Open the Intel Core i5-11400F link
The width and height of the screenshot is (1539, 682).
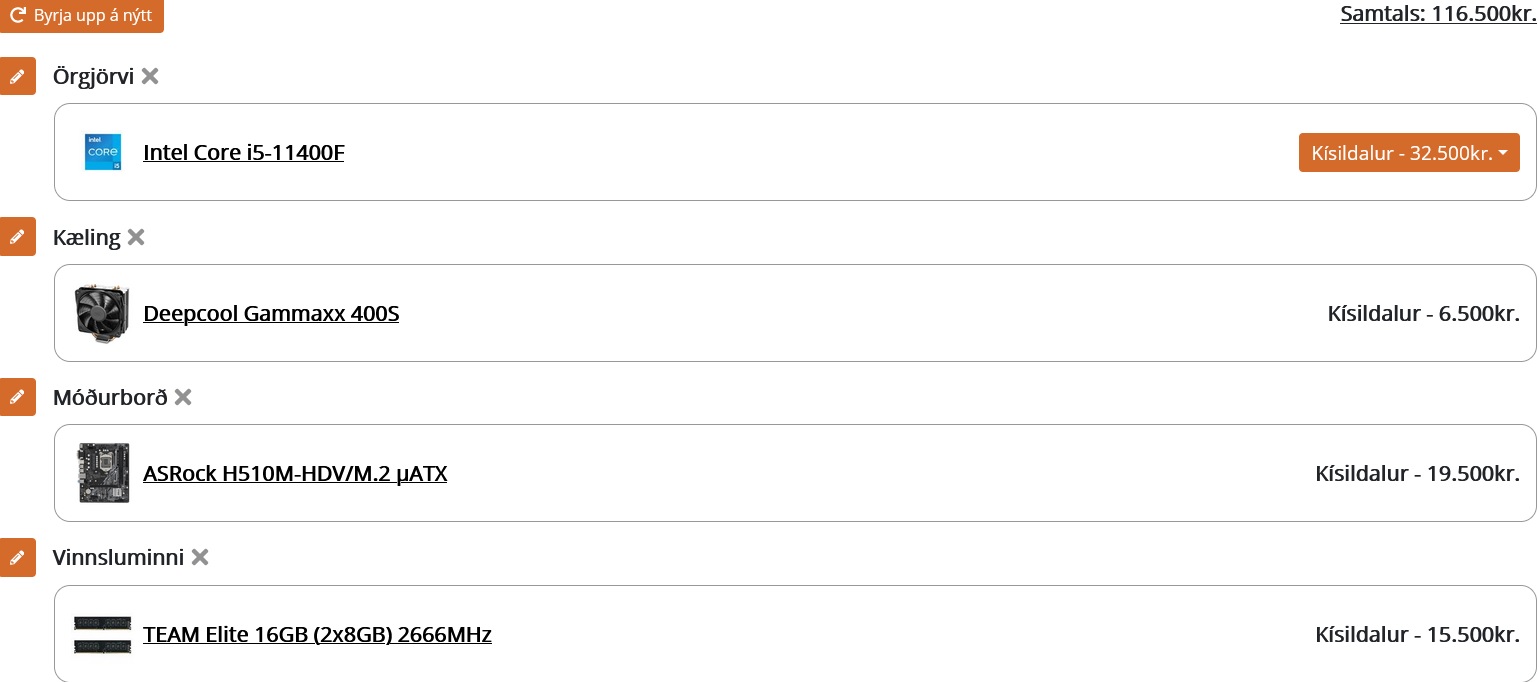tap(244, 152)
